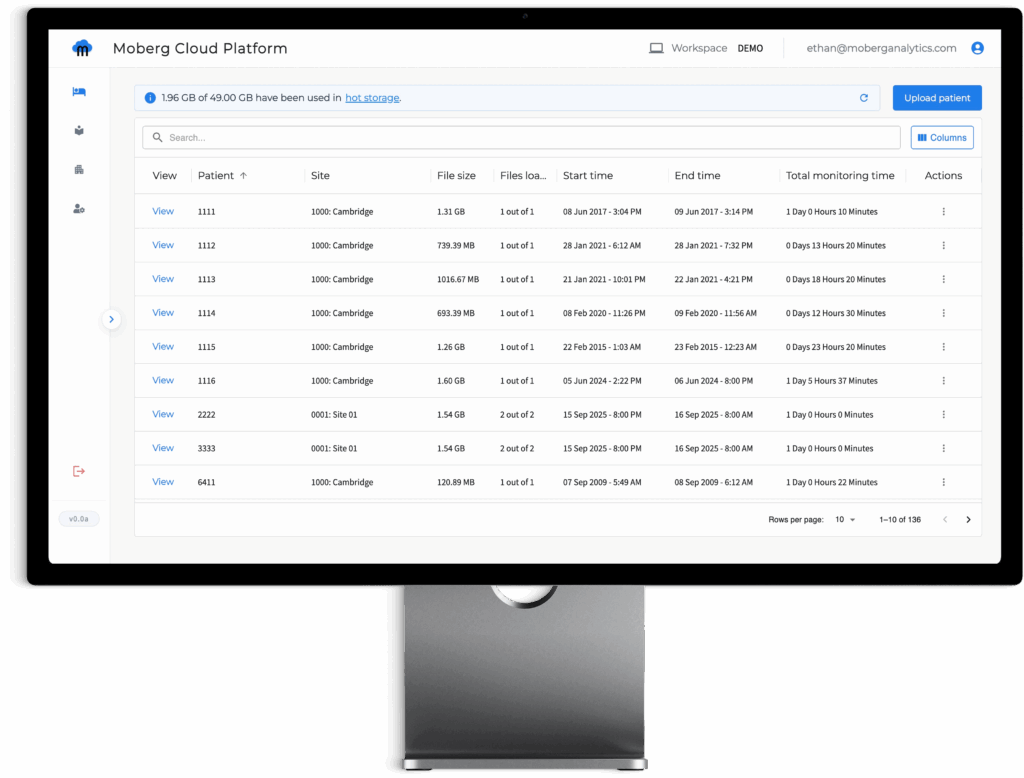Open user management via the user-gear sidebar icon
Screen dimensions: 1024x778
pos(79,208)
